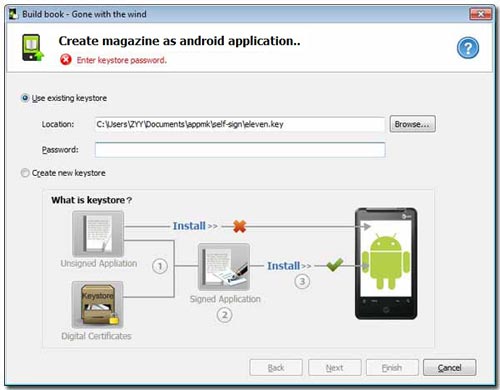Click the red error icon beside keystore message
The image size is (500, 390).
point(66,60)
